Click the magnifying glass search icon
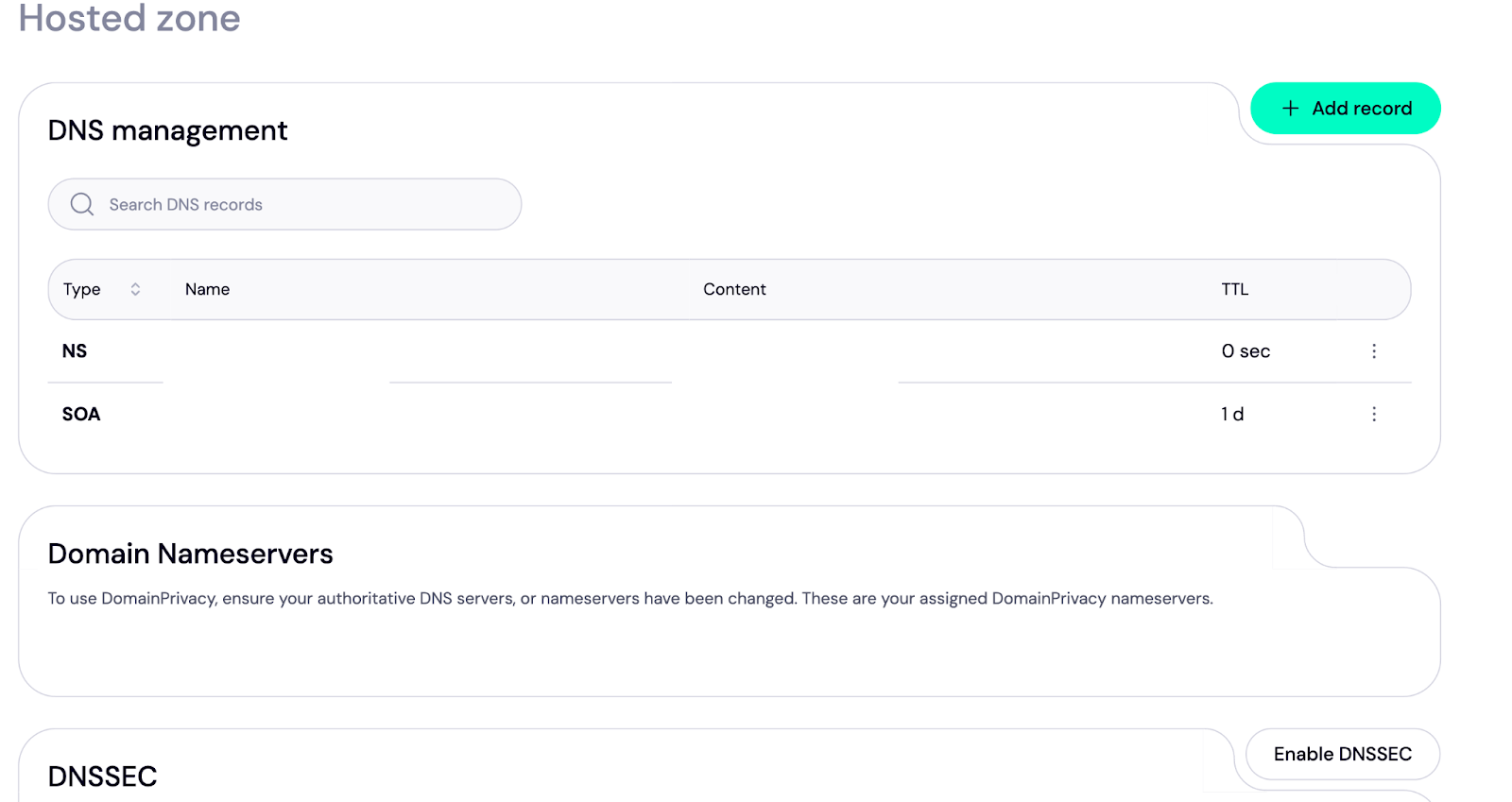The height and width of the screenshot is (802, 1512). (82, 204)
